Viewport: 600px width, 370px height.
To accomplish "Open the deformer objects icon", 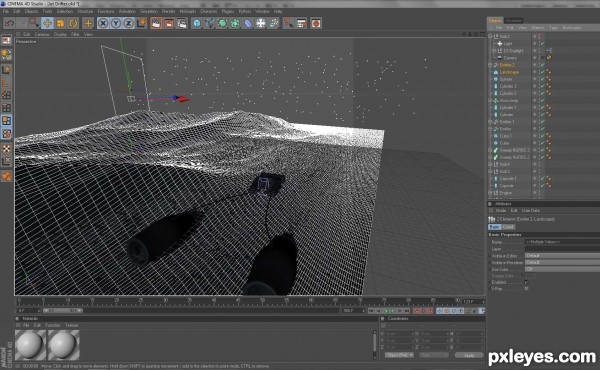I will pos(248,23).
